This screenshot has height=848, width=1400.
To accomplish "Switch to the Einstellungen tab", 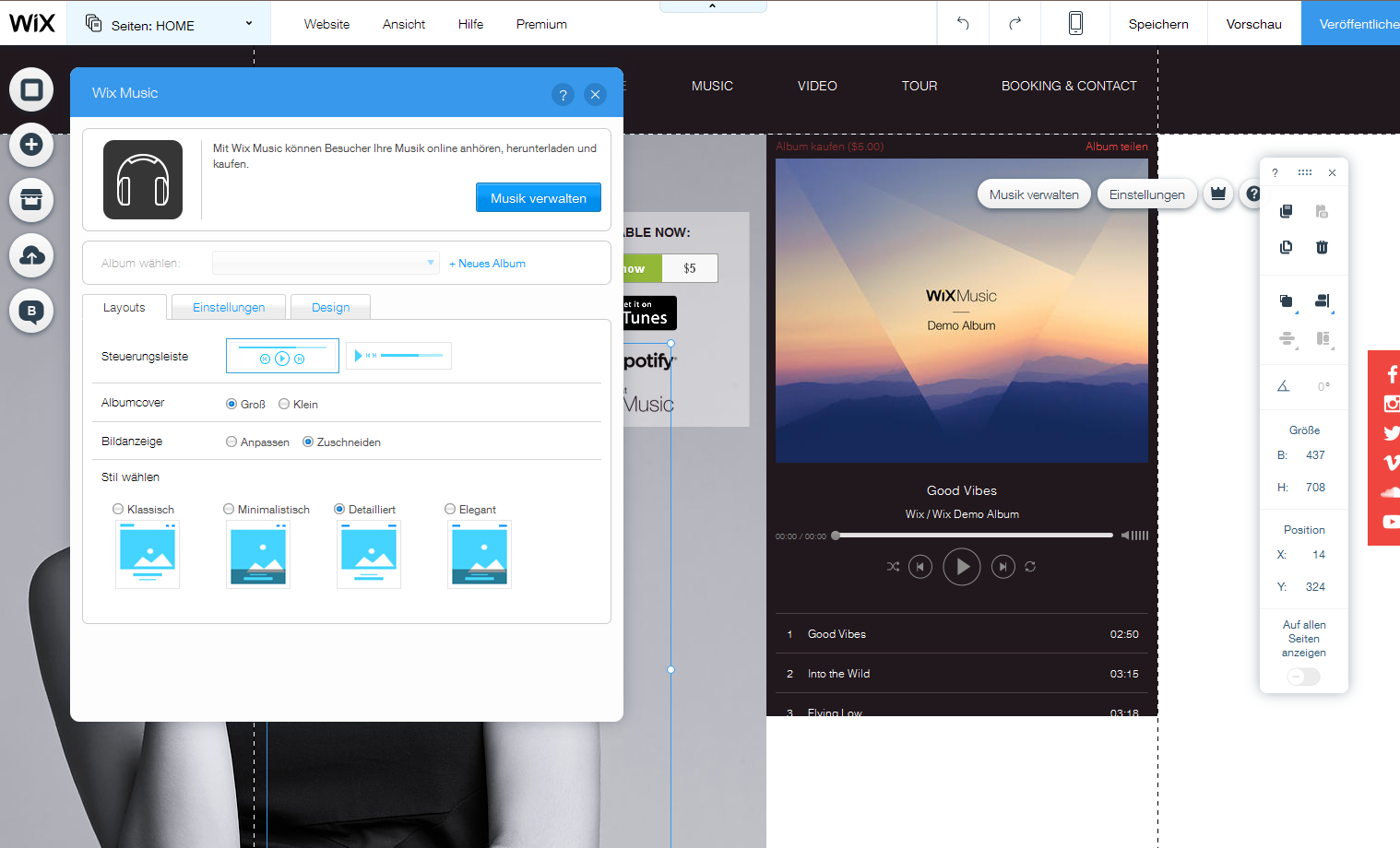I will pos(229,307).
